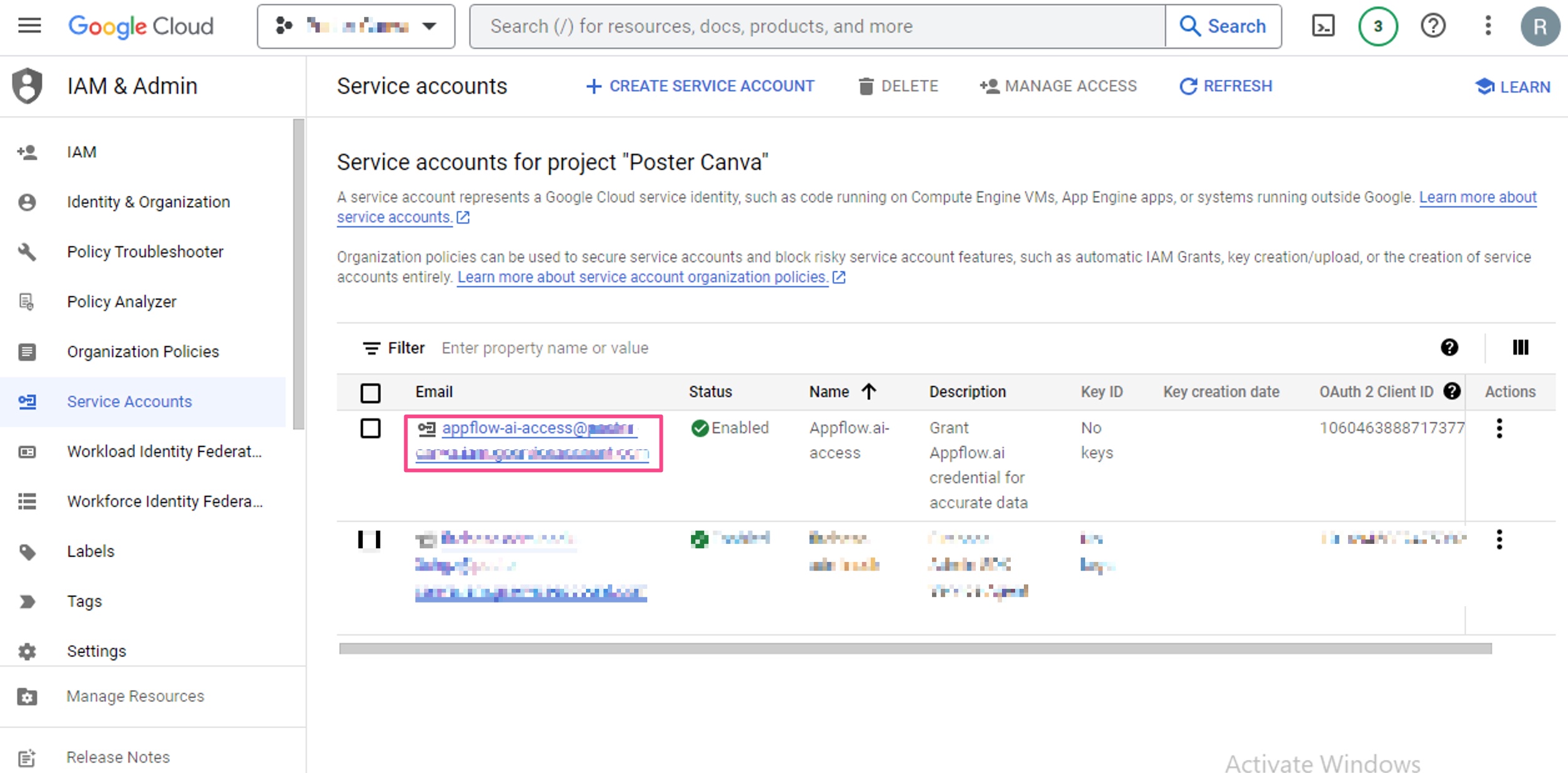Open Organization Policies from sidebar

click(x=142, y=351)
